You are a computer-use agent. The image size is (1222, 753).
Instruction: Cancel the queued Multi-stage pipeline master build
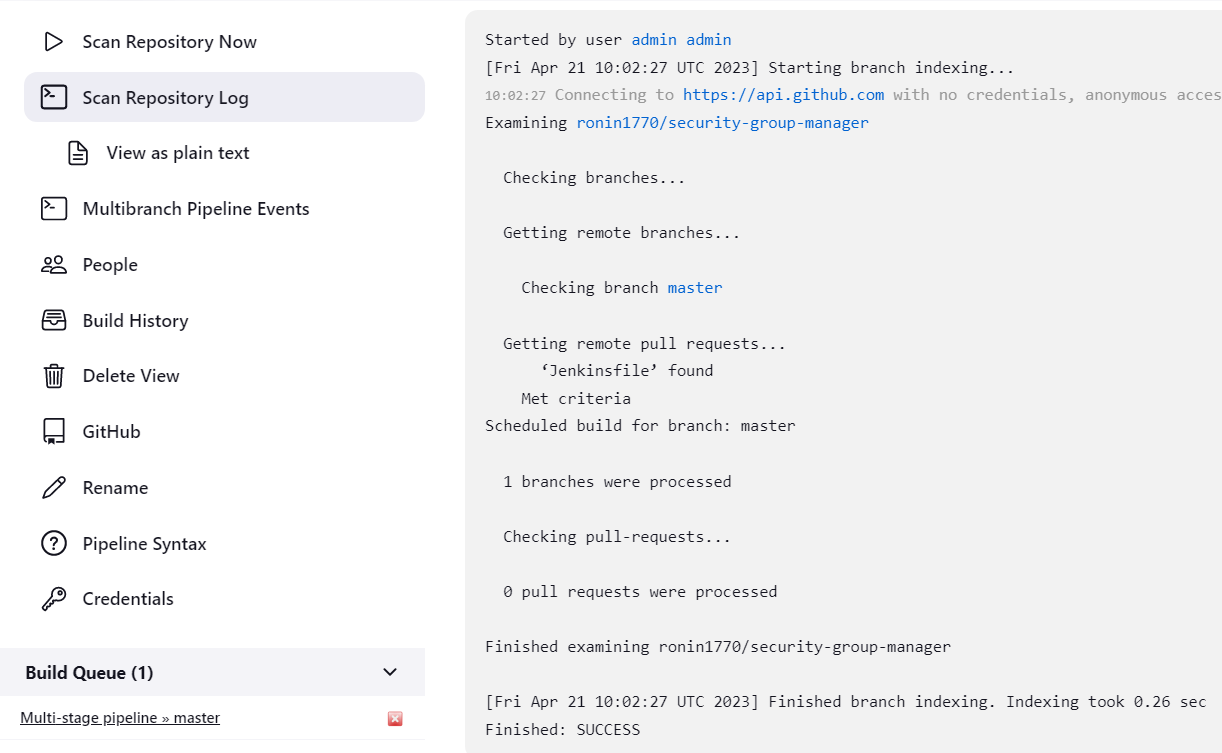click(x=395, y=719)
